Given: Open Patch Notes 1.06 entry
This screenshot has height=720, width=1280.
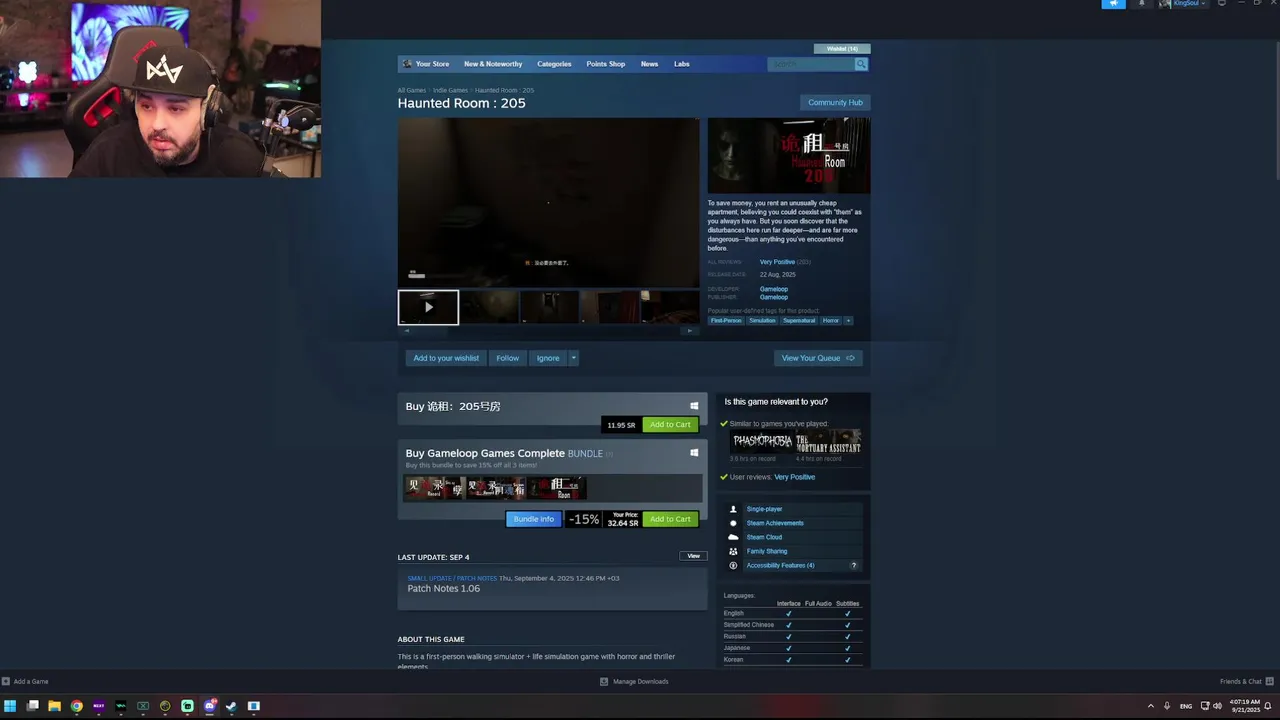Looking at the screenshot, I should coord(444,588).
